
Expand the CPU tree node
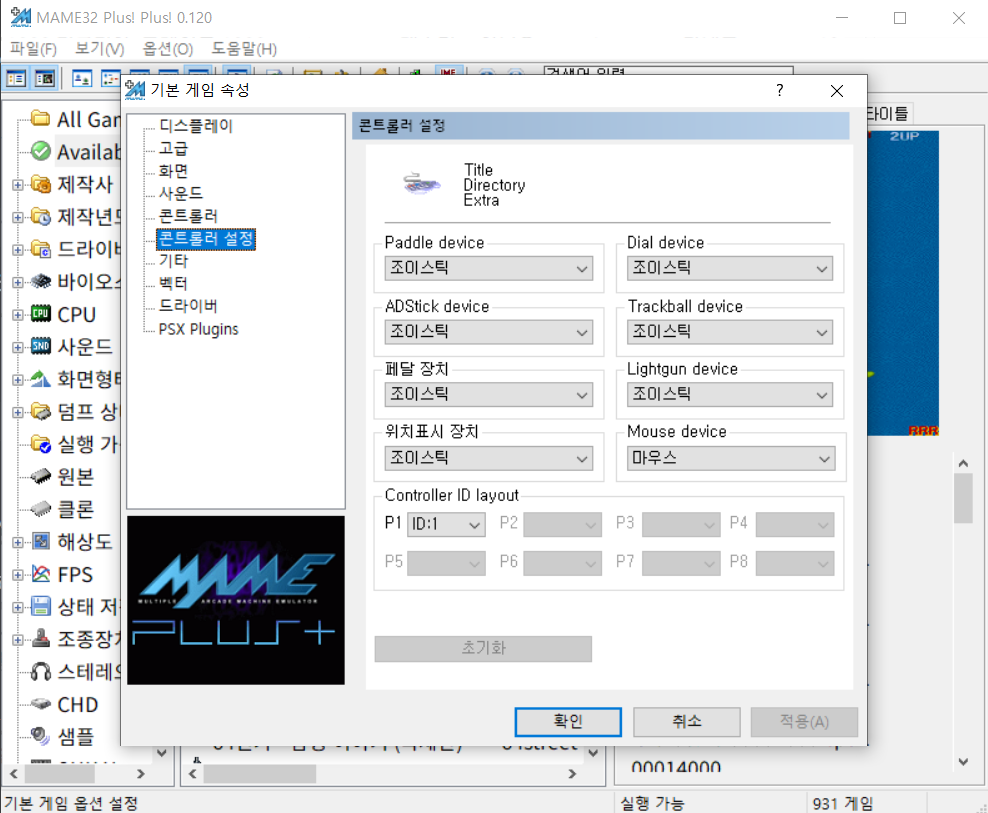18,314
